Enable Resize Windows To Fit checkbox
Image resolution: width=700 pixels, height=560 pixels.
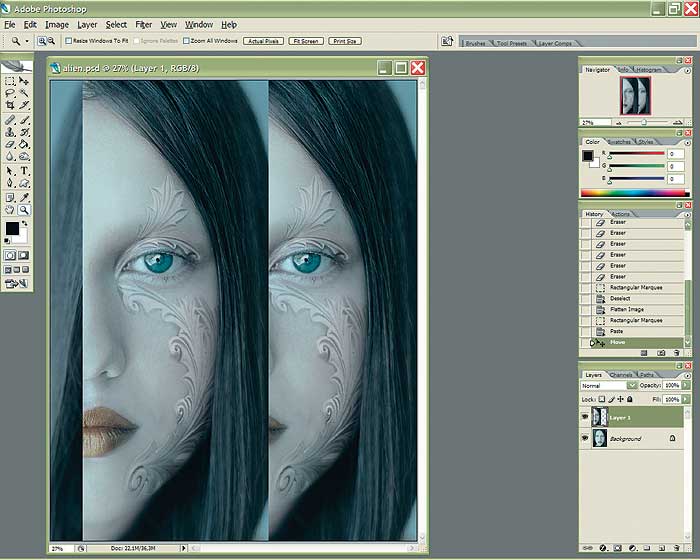point(68,41)
